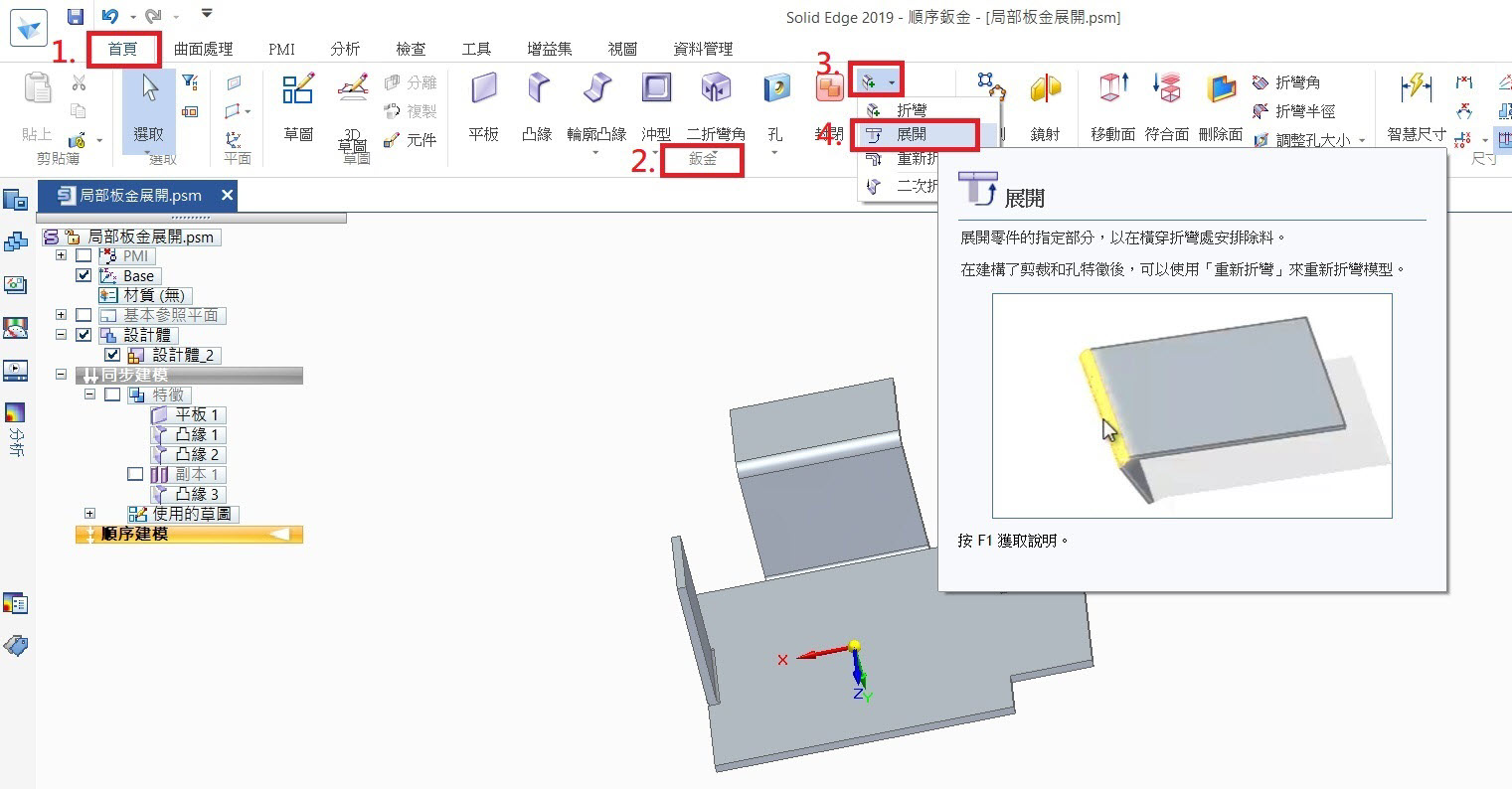This screenshot has width=1512, height=789.
Task: Switch to the 資料管理 ribbon tab
Action: pos(703,49)
